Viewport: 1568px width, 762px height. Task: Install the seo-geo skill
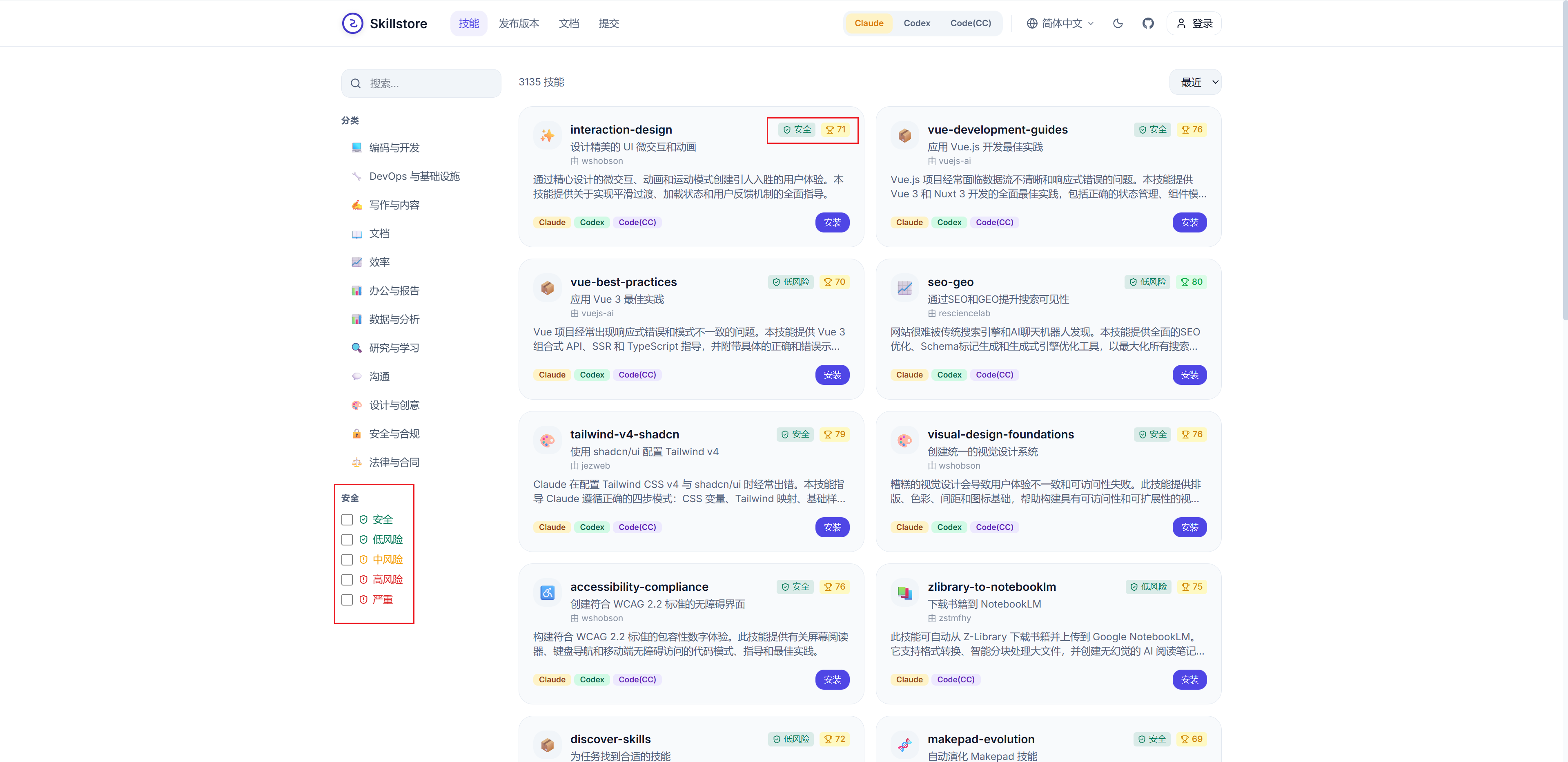pyautogui.click(x=1189, y=375)
